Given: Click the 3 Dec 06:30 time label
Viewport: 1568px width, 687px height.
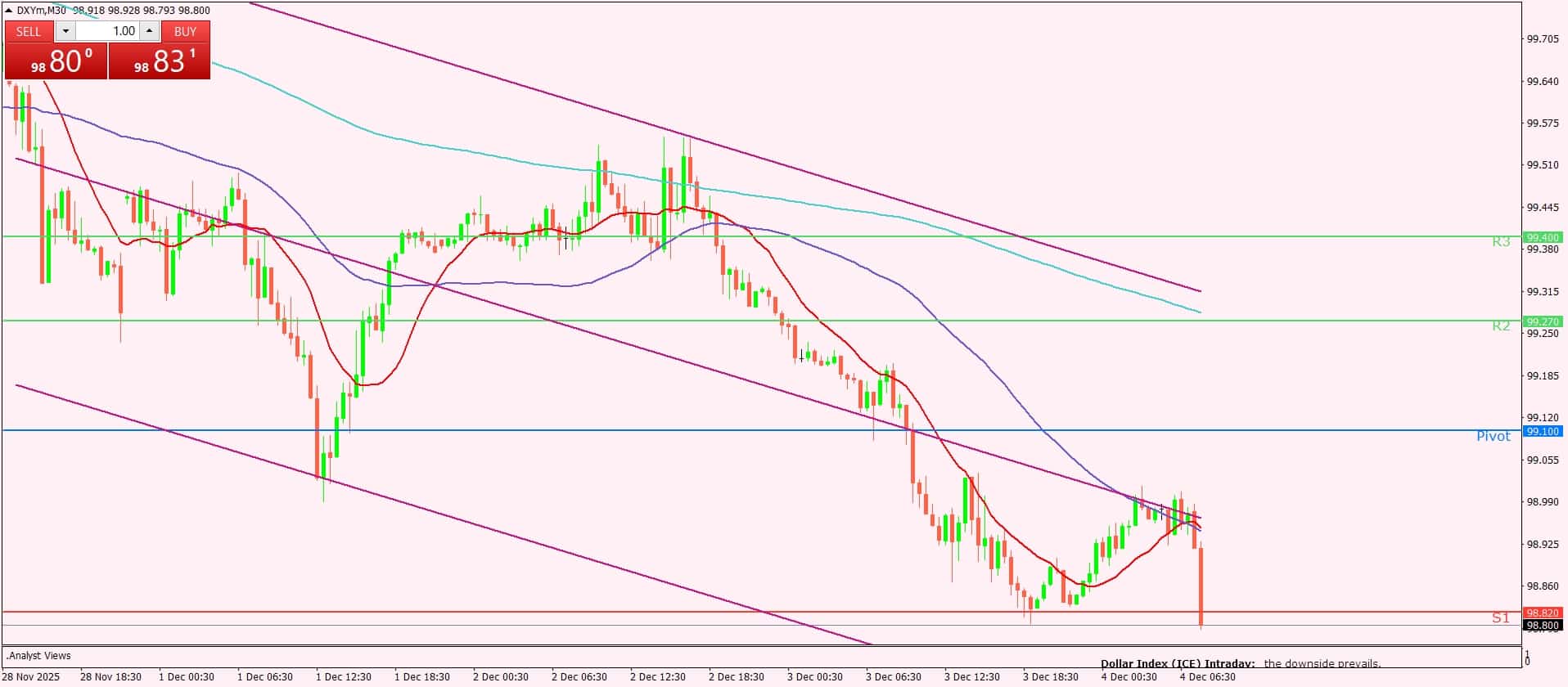Looking at the screenshot, I should tap(894, 677).
